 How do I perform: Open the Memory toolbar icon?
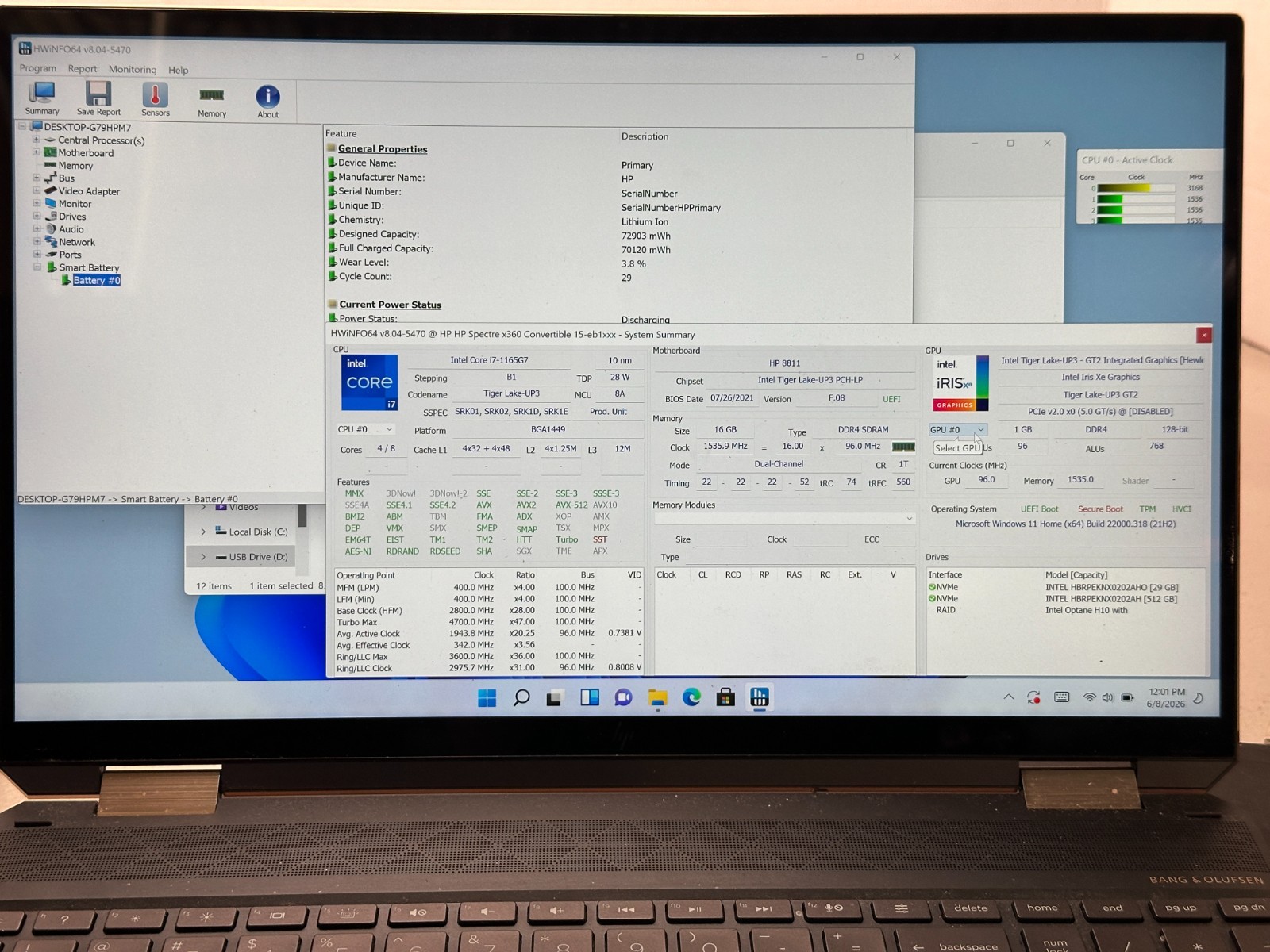point(212,102)
